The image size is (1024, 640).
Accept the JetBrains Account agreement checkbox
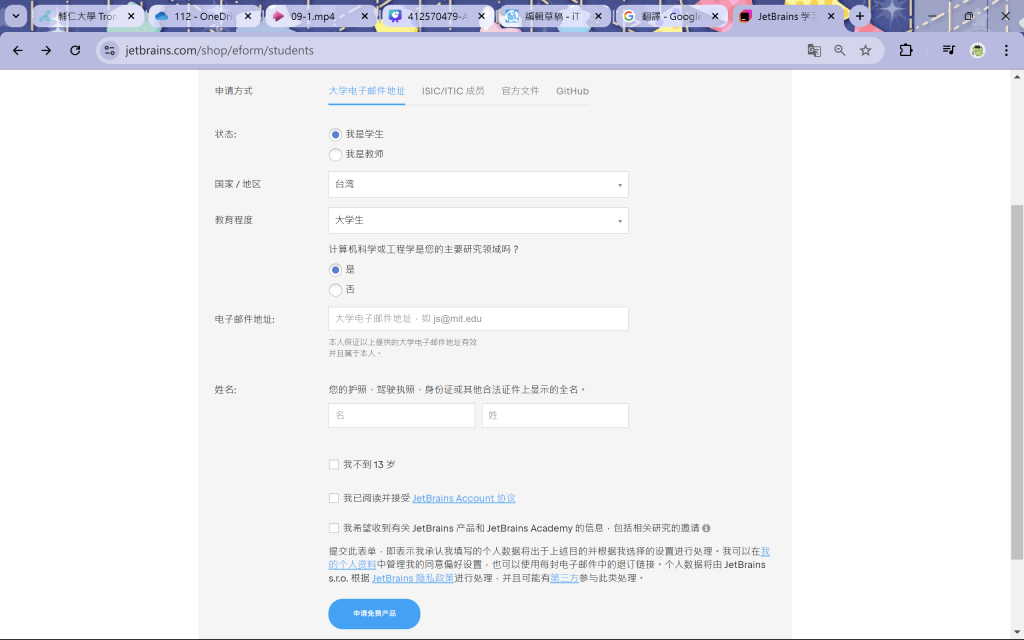point(334,498)
